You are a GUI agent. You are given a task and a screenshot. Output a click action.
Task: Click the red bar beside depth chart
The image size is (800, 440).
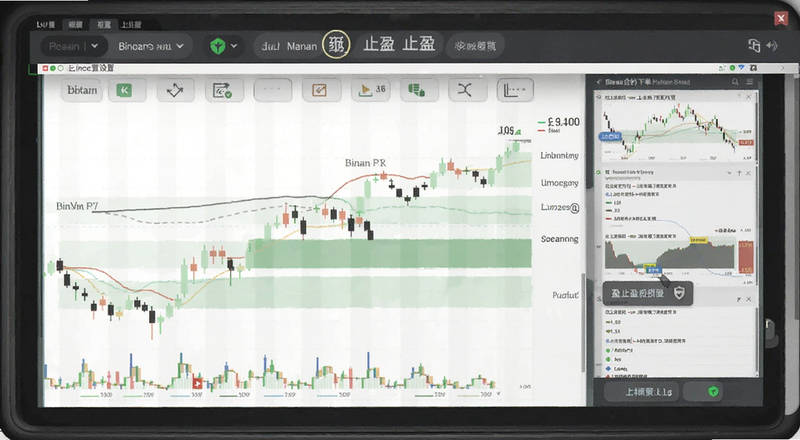tap(745, 257)
